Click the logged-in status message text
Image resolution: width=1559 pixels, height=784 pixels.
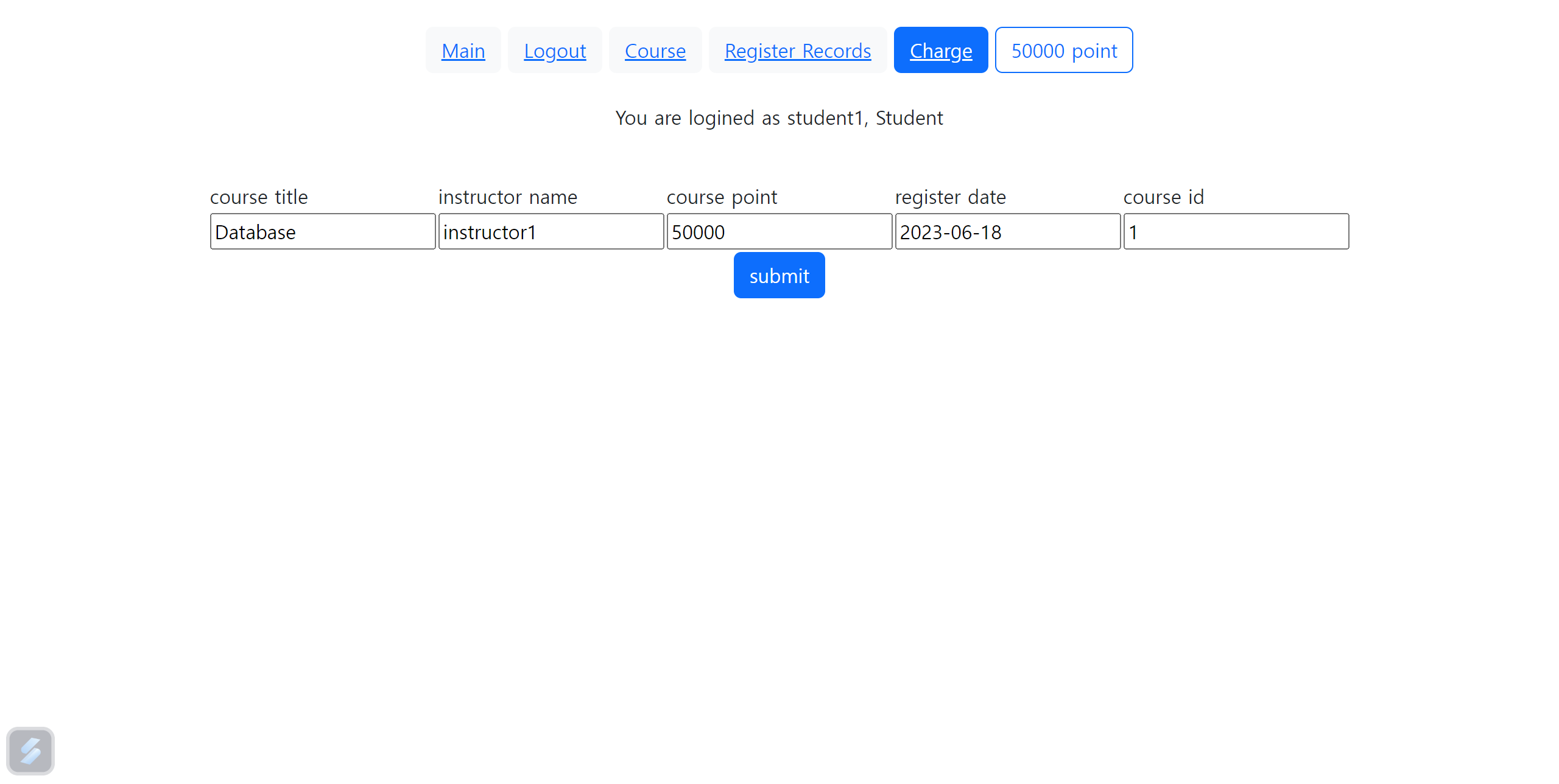point(779,118)
